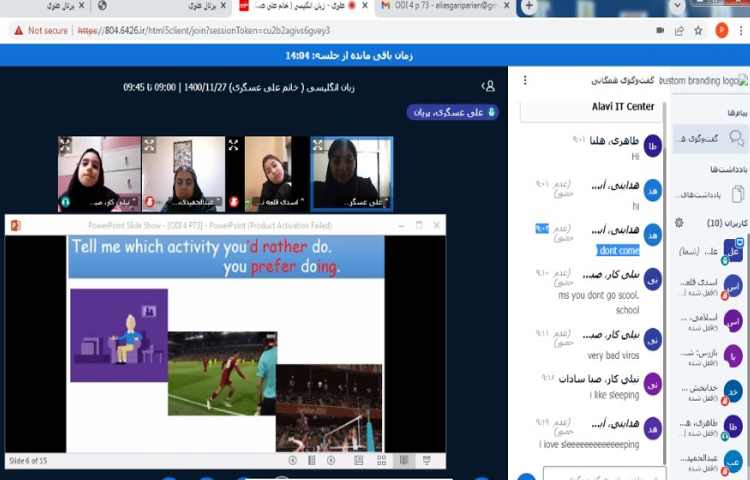Viewport: 750px width, 480px height.
Task: Click the previous slide arrow in PowerPoint status bar
Action: coord(293,460)
